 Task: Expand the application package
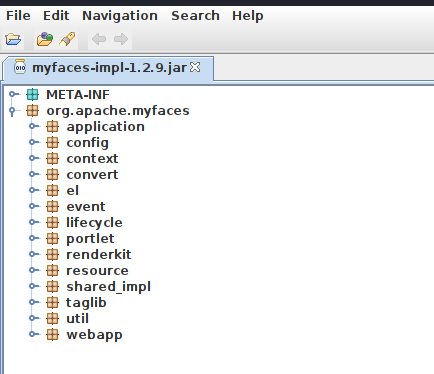(x=34, y=126)
